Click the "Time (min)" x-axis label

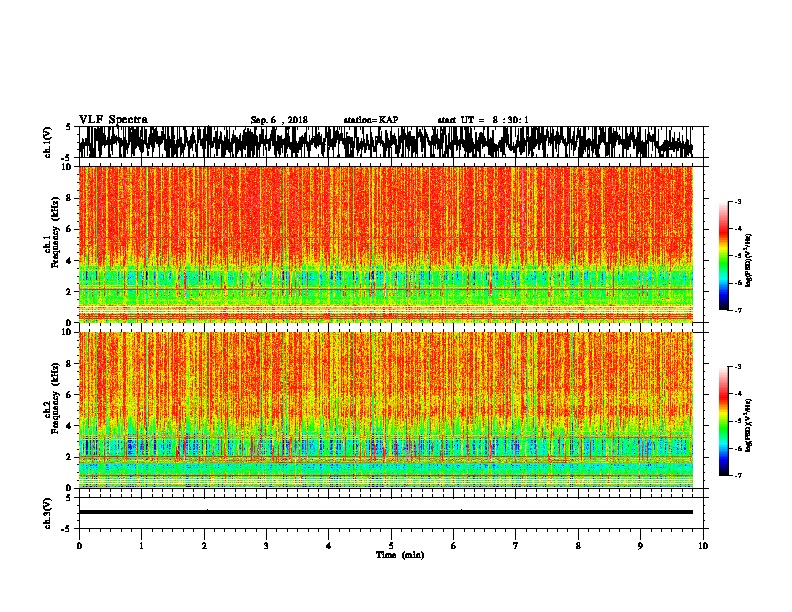click(400, 555)
